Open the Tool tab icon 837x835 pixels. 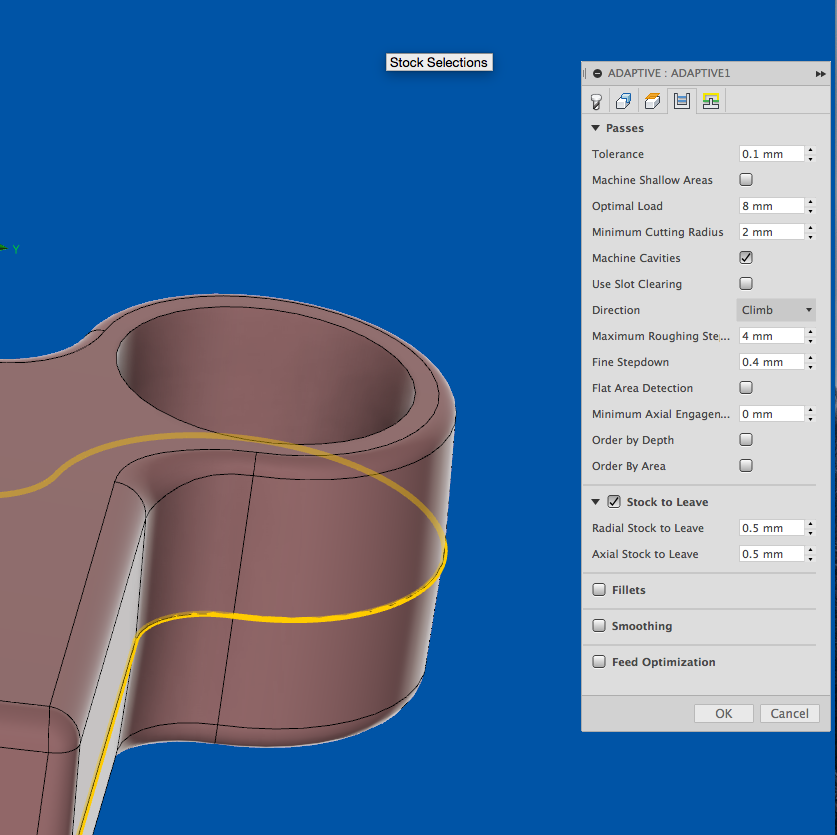tap(596, 101)
